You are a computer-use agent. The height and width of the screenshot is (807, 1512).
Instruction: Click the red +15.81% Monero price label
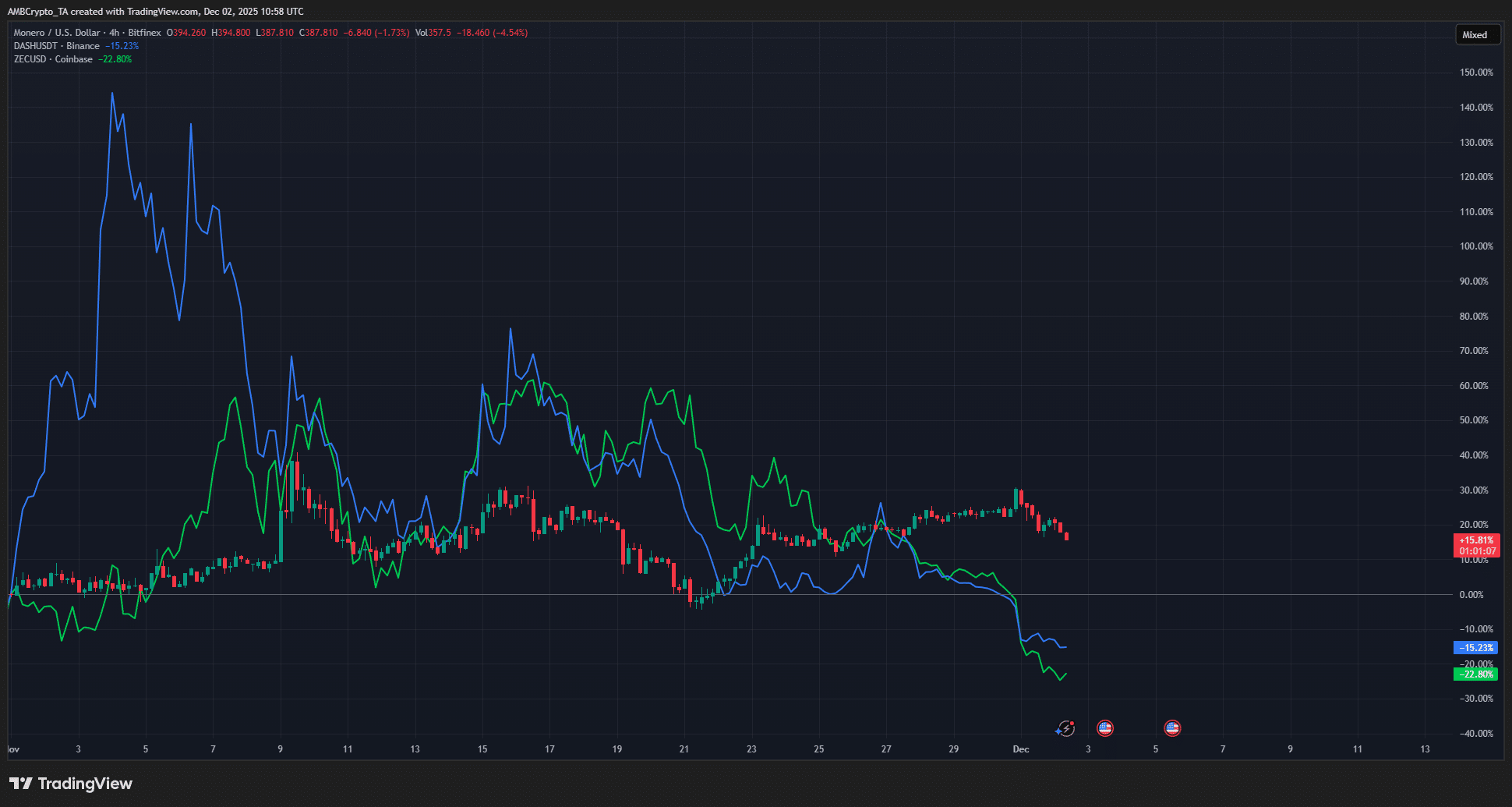(x=1477, y=540)
